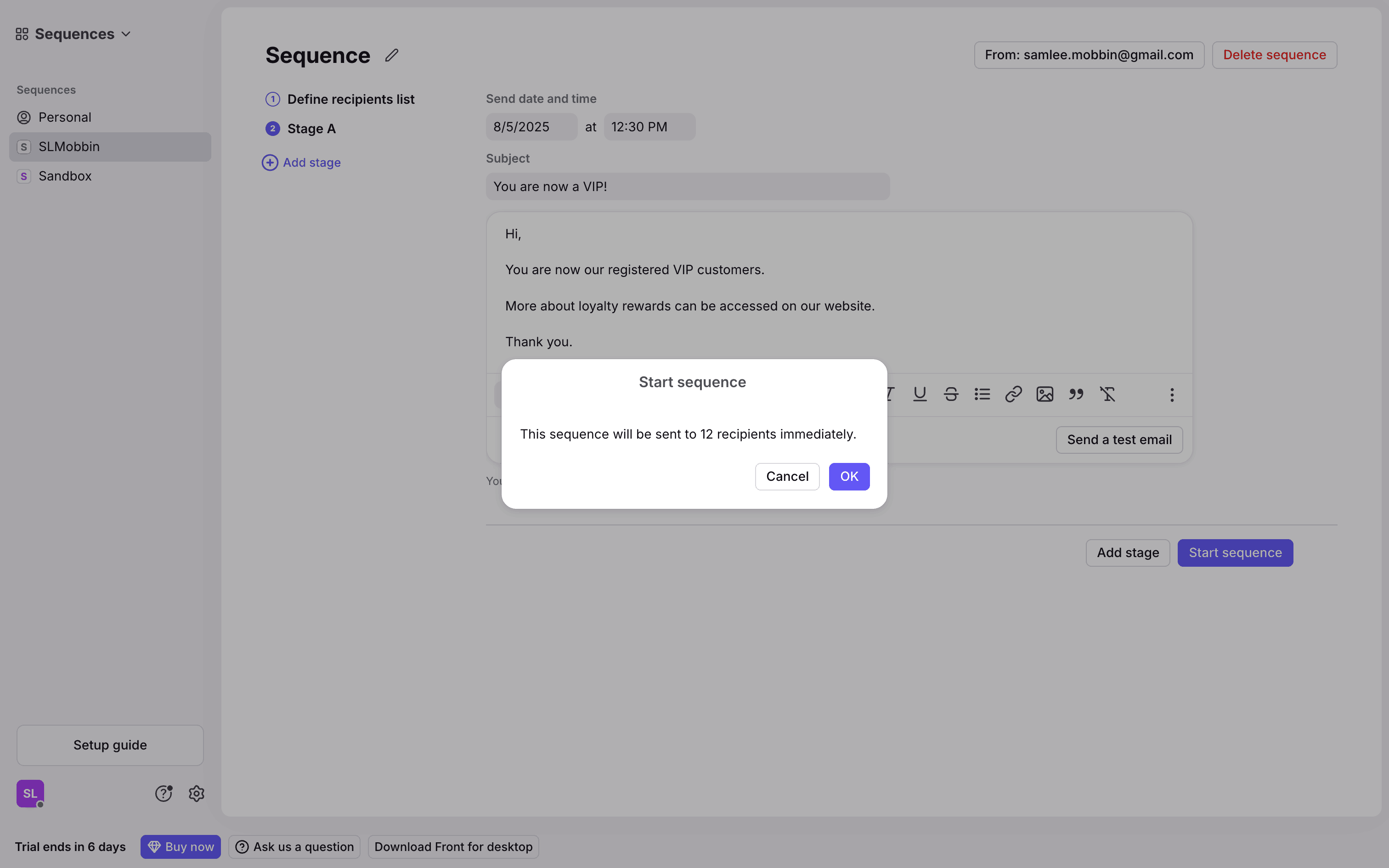Open help question mark icon in sidebar
This screenshot has height=868, width=1389.
click(164, 794)
